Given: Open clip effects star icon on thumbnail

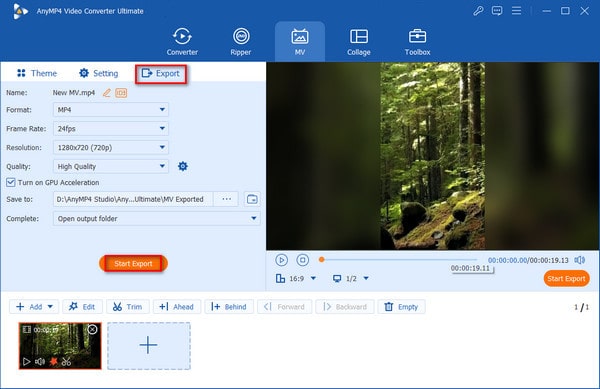Looking at the screenshot, I should [53, 361].
